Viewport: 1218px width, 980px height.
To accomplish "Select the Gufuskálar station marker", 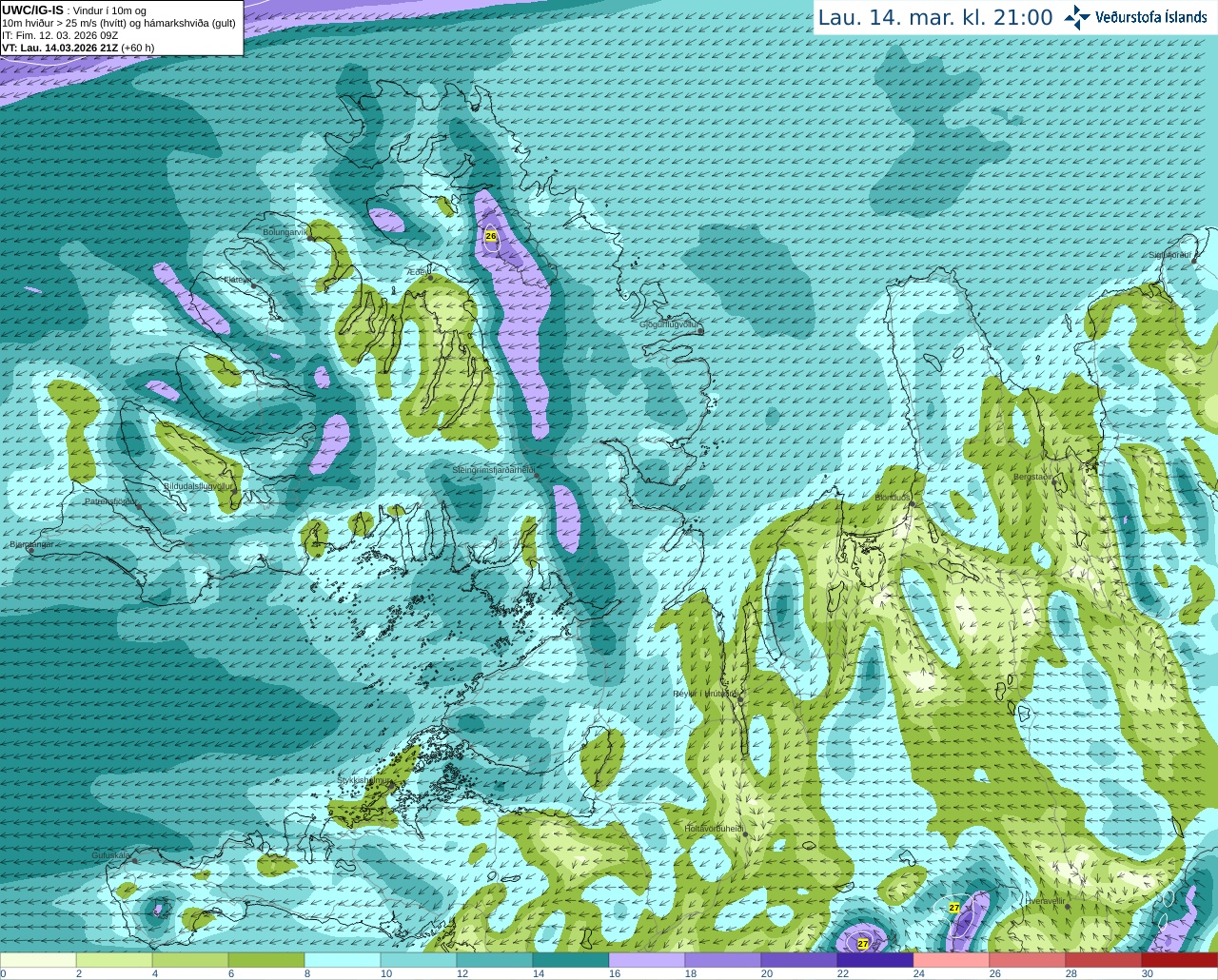I will coord(134,861).
